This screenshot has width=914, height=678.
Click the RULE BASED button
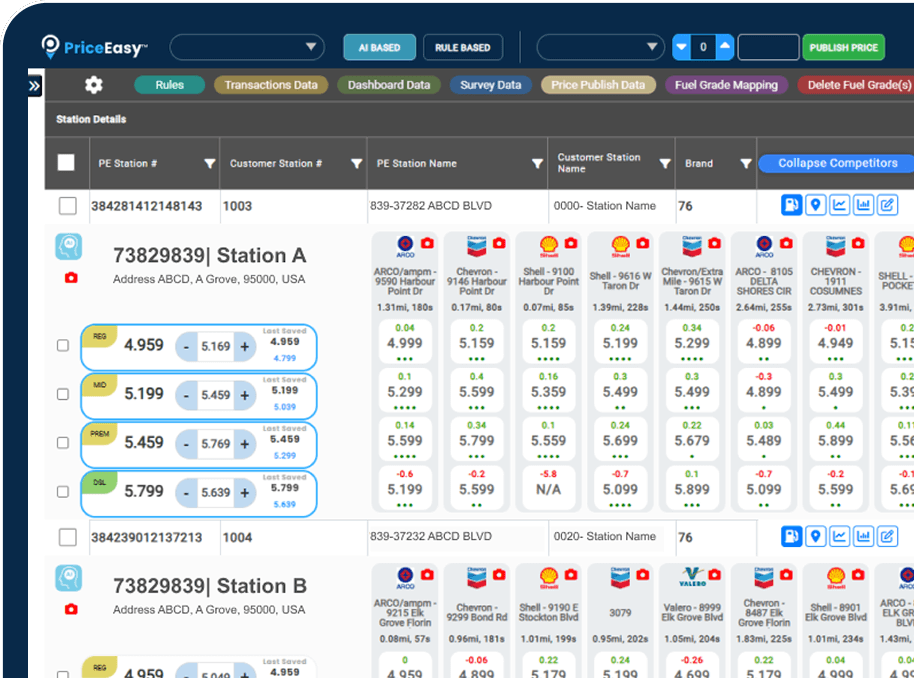(463, 47)
